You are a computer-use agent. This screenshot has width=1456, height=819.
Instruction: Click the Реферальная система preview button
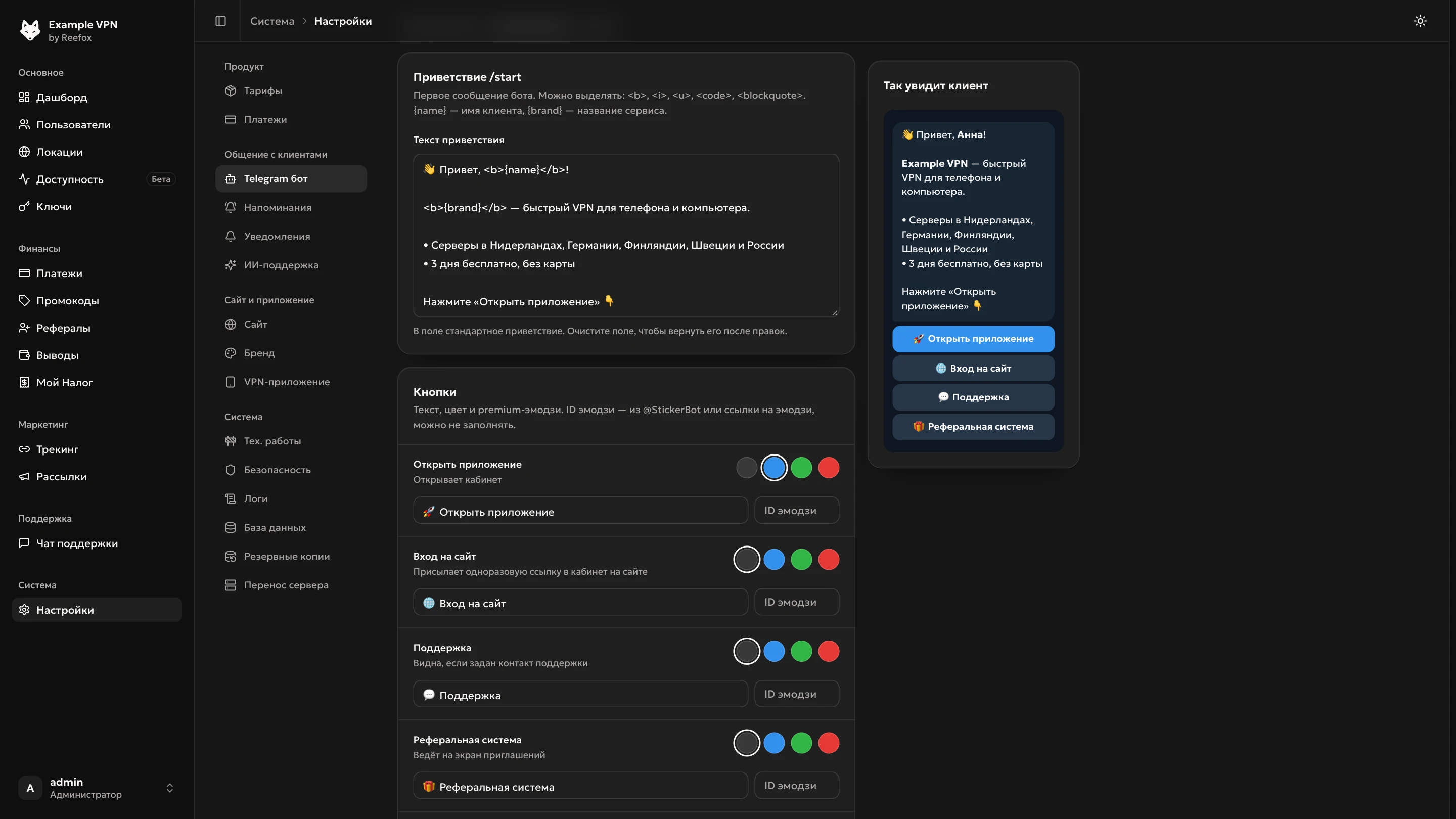point(973,426)
